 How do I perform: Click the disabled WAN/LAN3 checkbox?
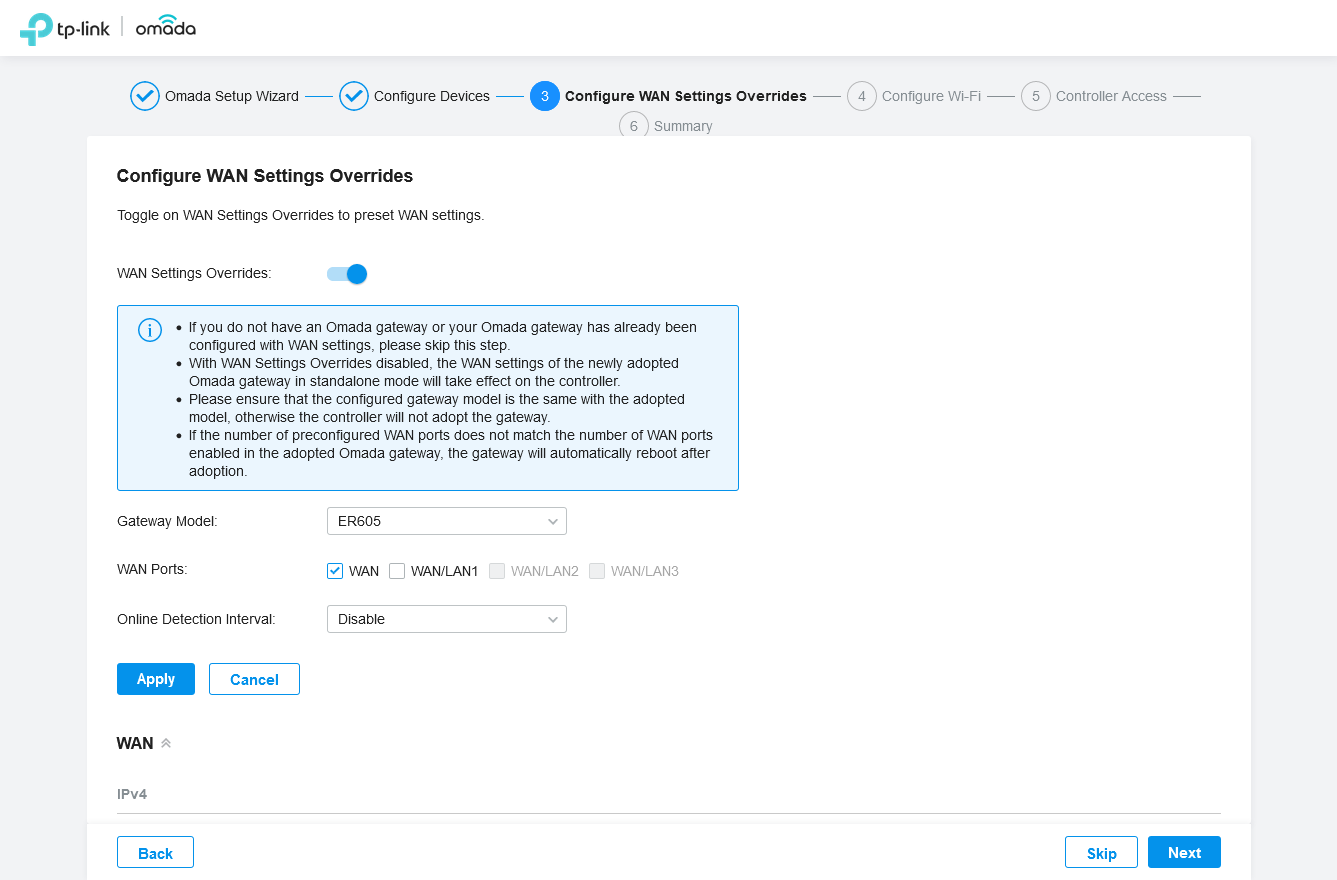pos(597,571)
